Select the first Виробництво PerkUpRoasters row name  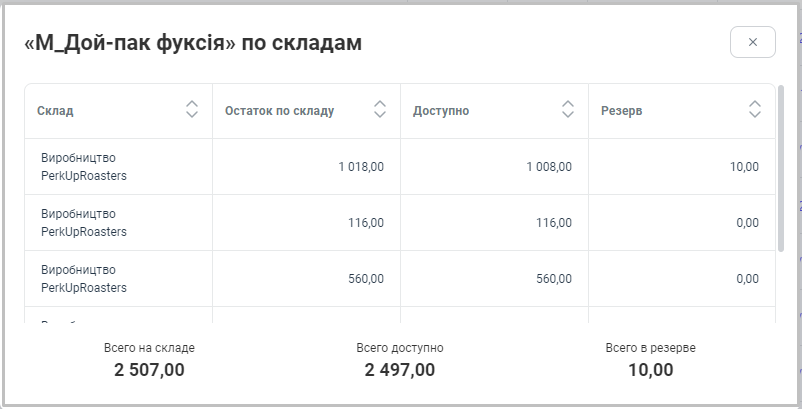(x=84, y=167)
